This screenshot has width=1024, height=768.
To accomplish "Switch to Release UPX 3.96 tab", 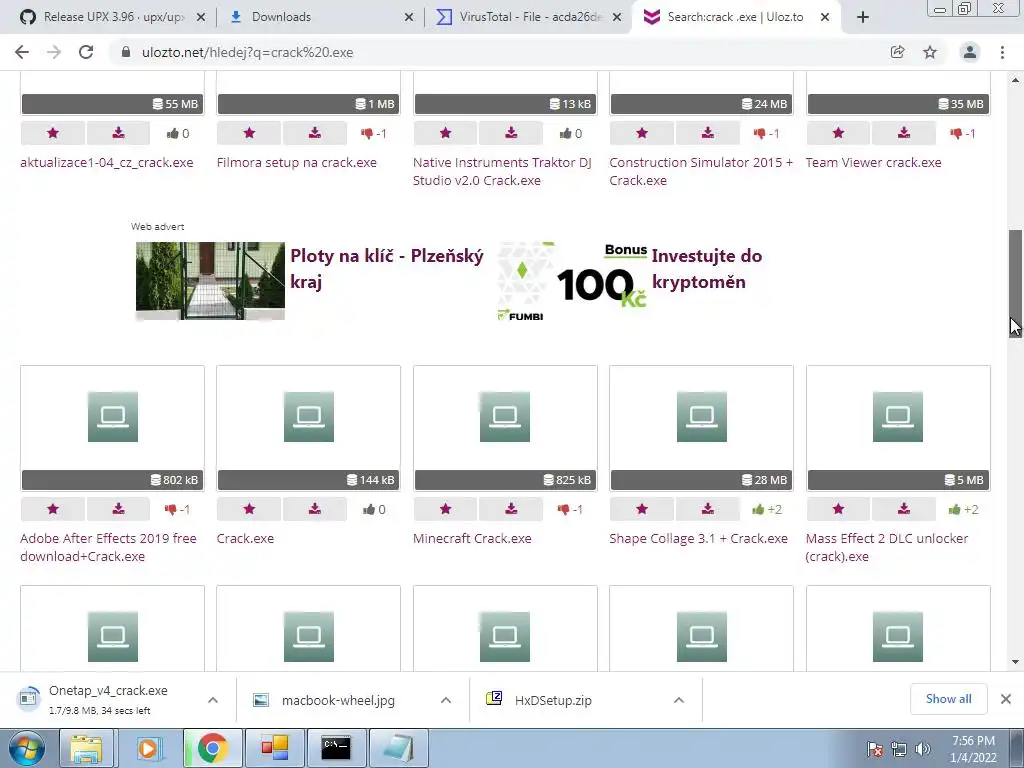I will click(112, 17).
